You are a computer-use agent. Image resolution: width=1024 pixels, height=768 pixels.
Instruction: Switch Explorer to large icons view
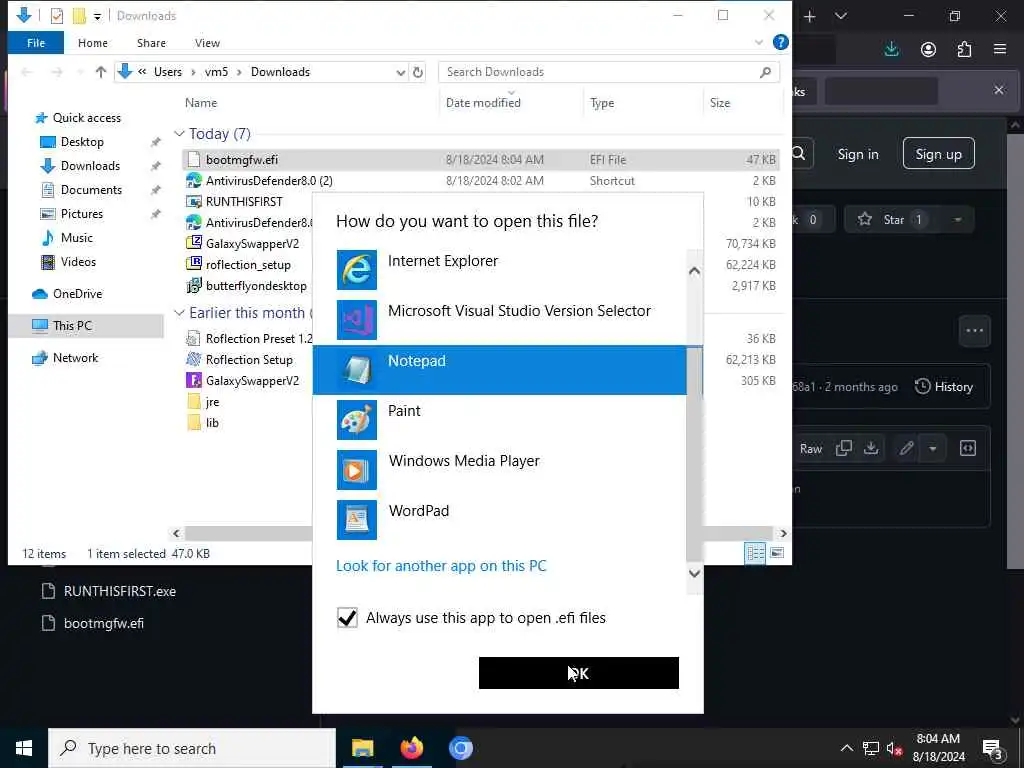(x=776, y=553)
